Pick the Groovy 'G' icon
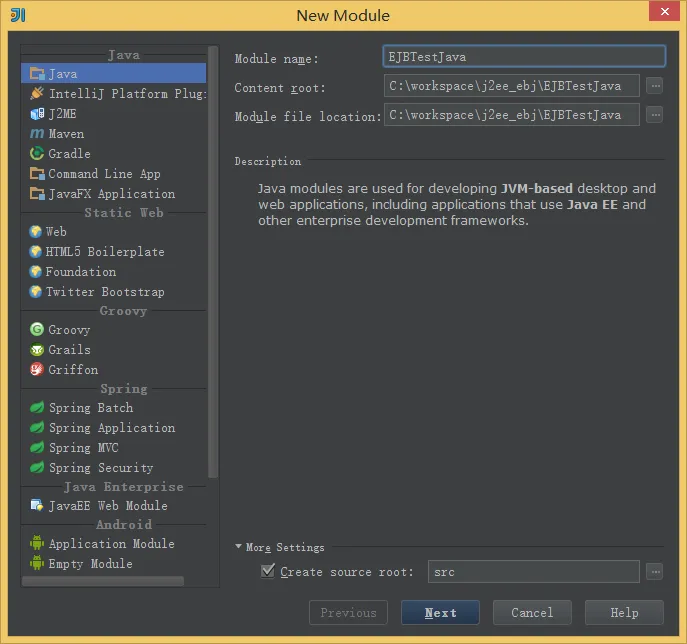Image resolution: width=687 pixels, height=644 pixels. coord(37,329)
